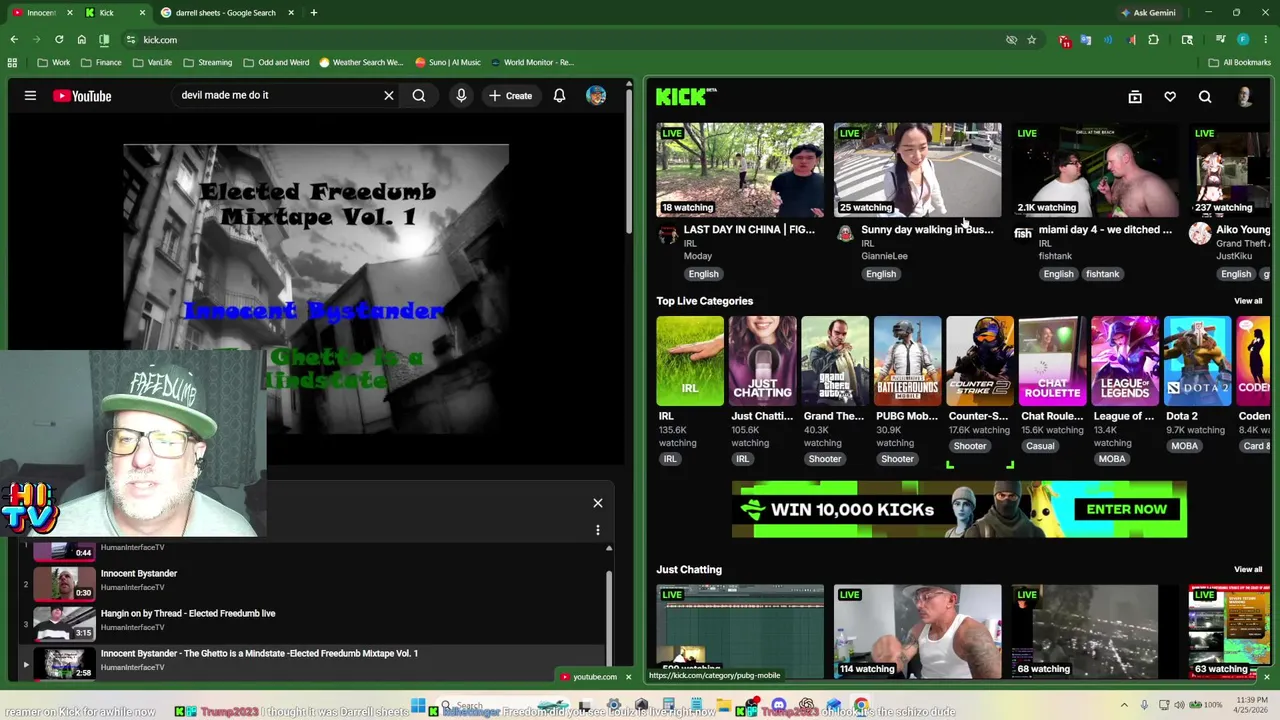Viewport: 1280px width, 720px height.
Task: Open Kick clips/browse icon
Action: 1135,97
